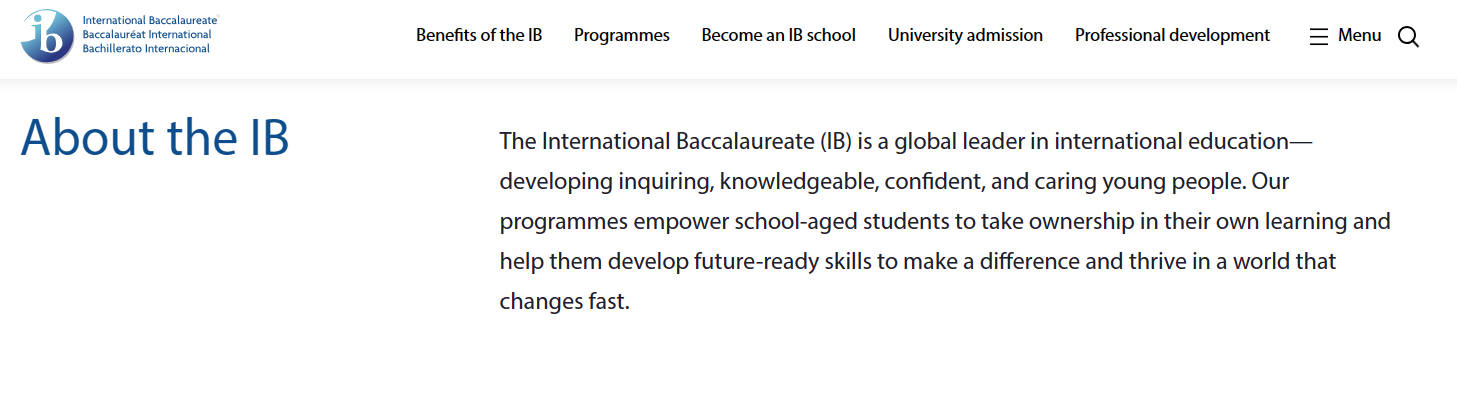Click the blue IB globe logo
1457x396 pixels.
47,36
